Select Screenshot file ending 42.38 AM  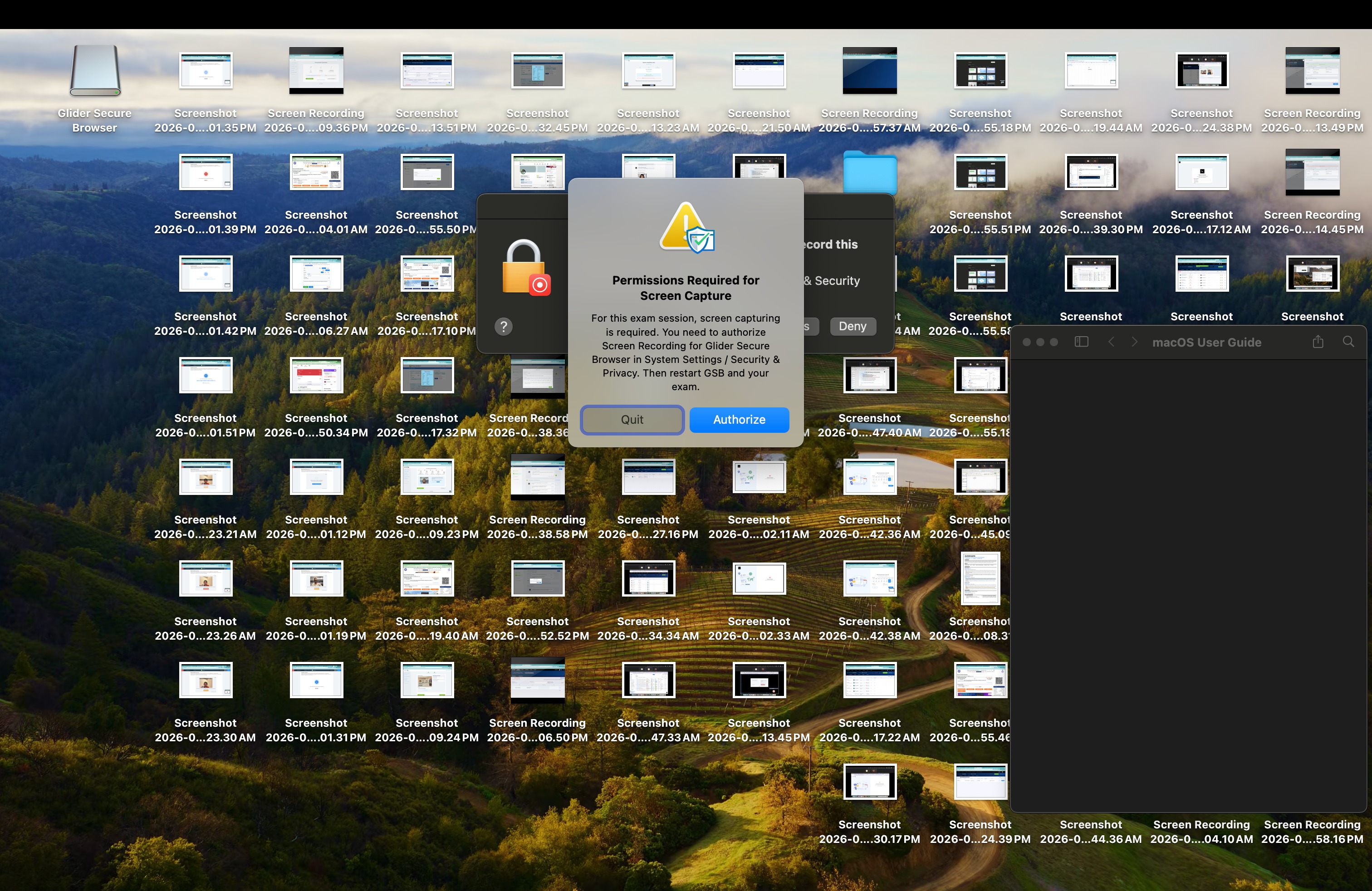point(870,578)
